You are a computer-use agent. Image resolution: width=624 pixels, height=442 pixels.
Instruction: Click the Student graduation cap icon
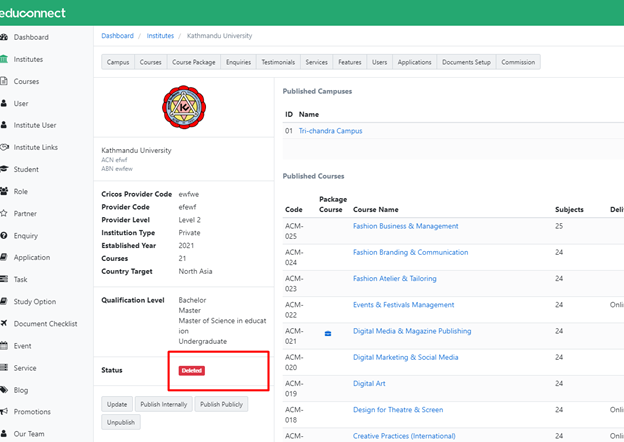click(x=5, y=169)
